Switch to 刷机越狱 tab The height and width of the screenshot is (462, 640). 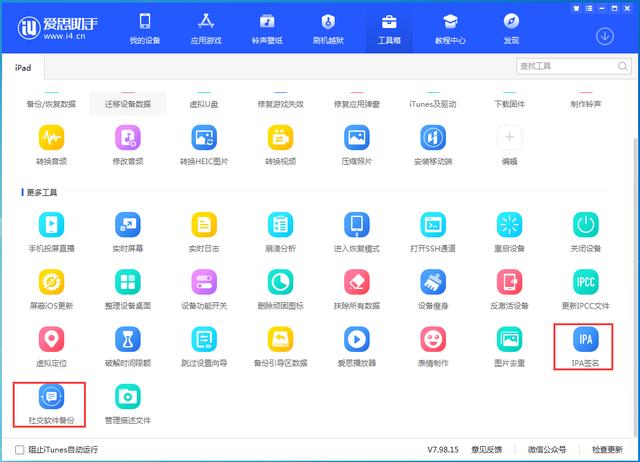(328, 29)
